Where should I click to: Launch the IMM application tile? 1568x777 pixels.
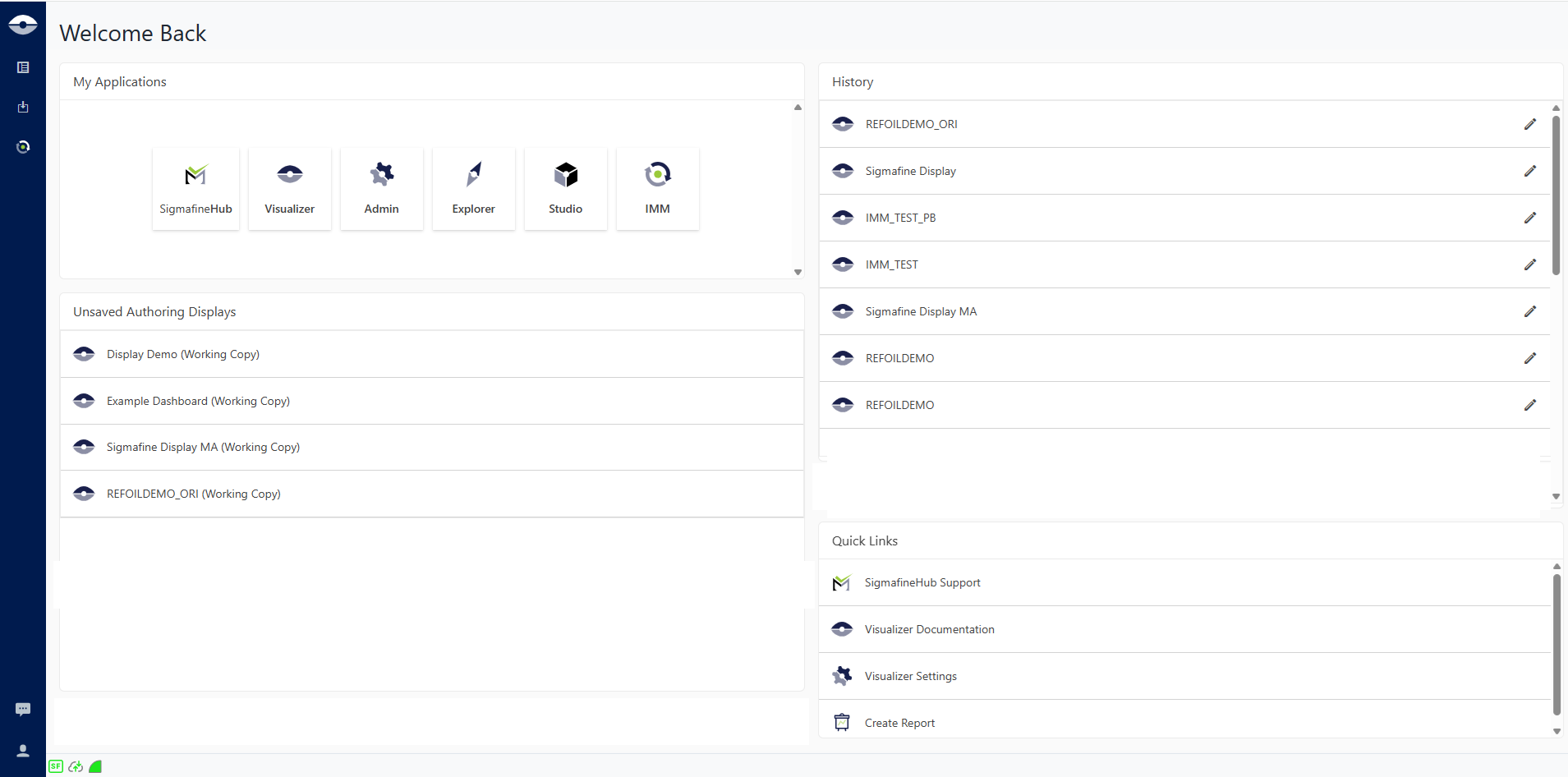(657, 189)
